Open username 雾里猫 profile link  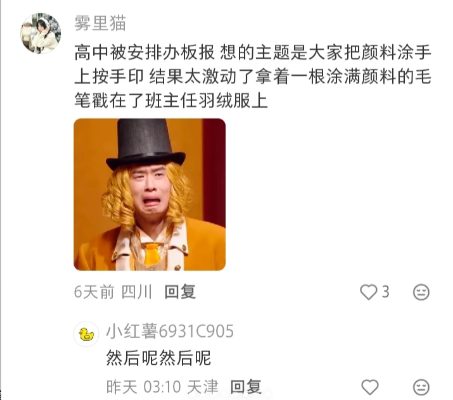coord(100,23)
